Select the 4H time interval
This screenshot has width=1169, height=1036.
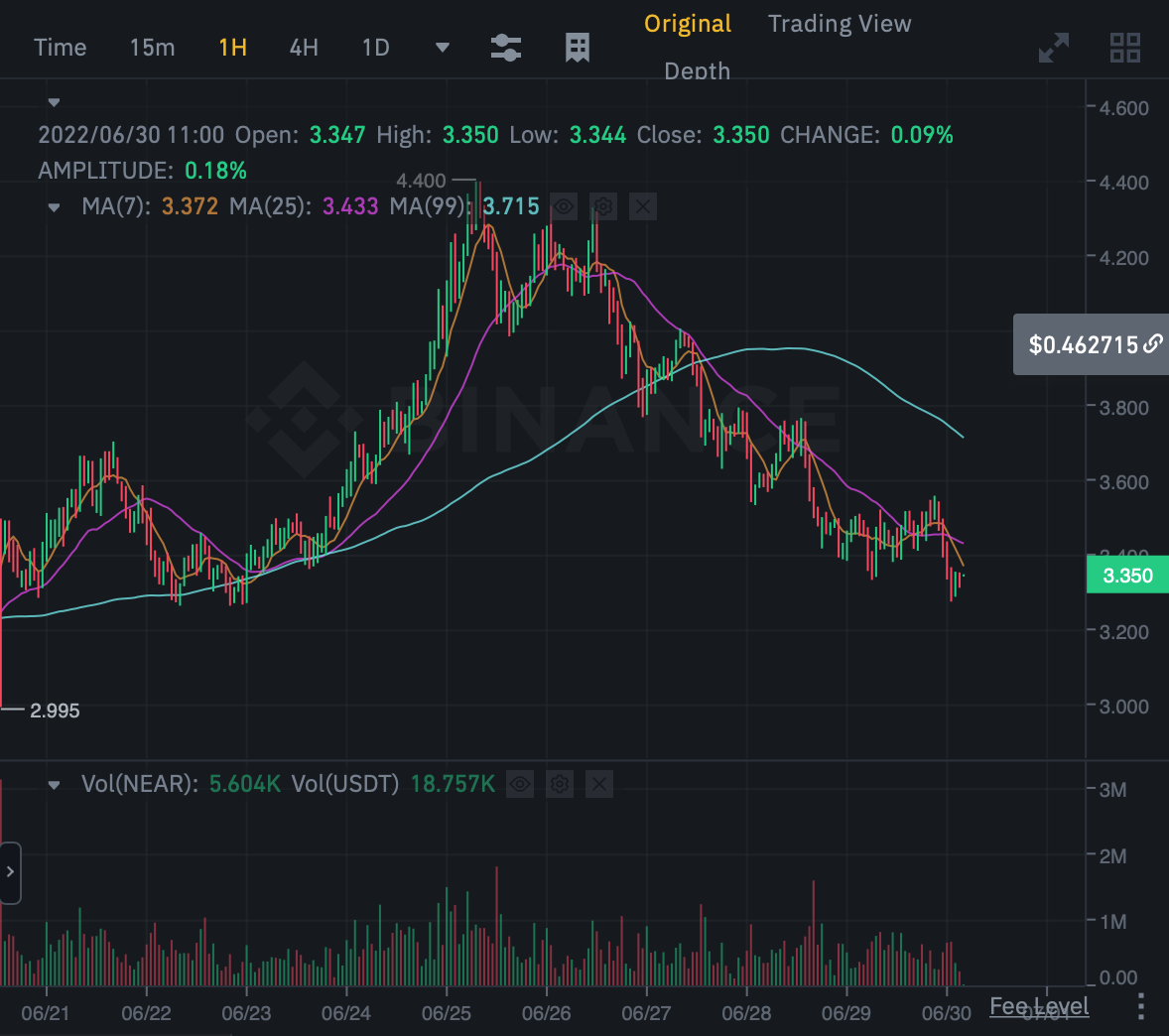click(304, 48)
